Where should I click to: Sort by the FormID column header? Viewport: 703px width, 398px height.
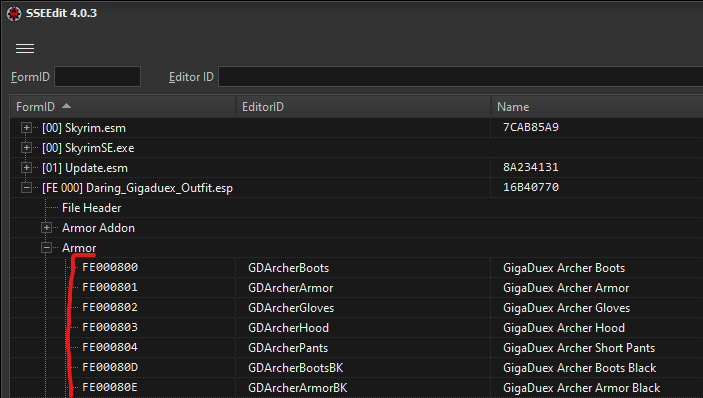tap(123, 107)
